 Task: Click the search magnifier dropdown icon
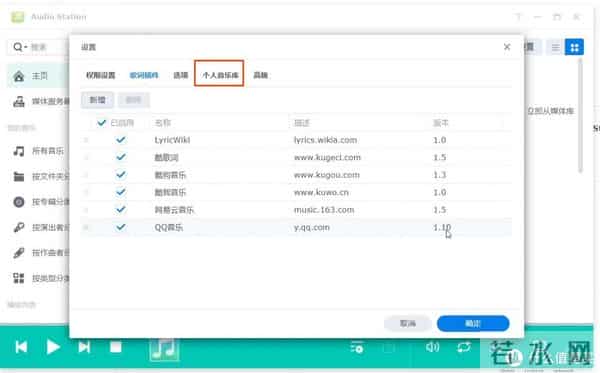(20, 47)
